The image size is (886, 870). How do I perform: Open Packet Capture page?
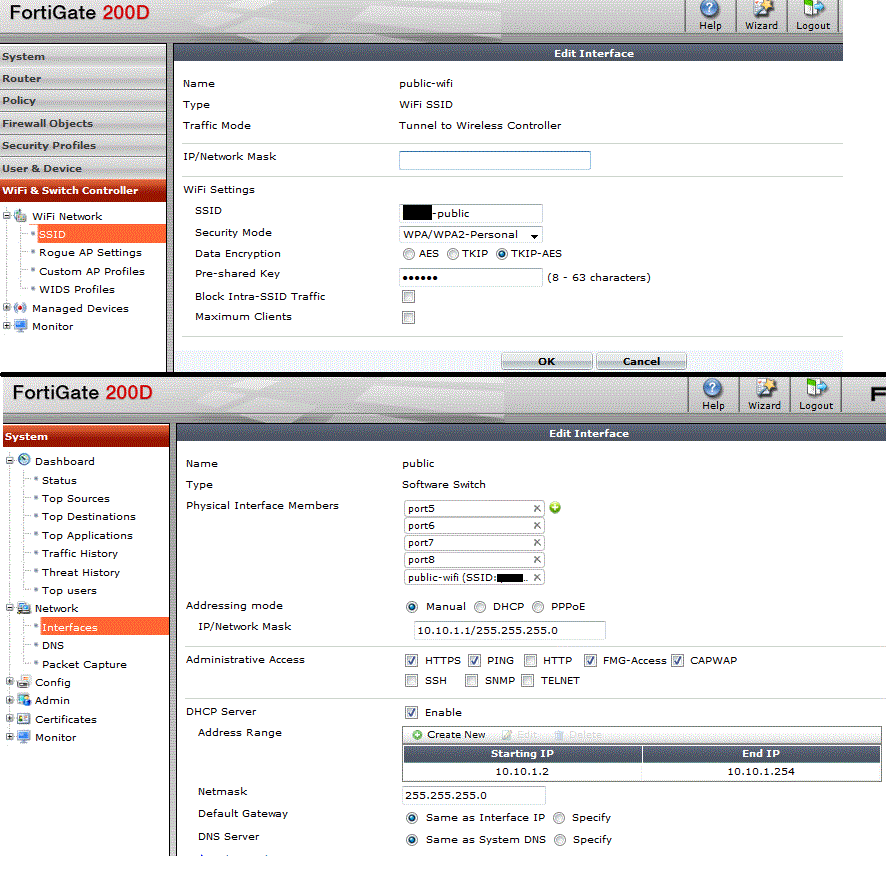click(x=84, y=664)
